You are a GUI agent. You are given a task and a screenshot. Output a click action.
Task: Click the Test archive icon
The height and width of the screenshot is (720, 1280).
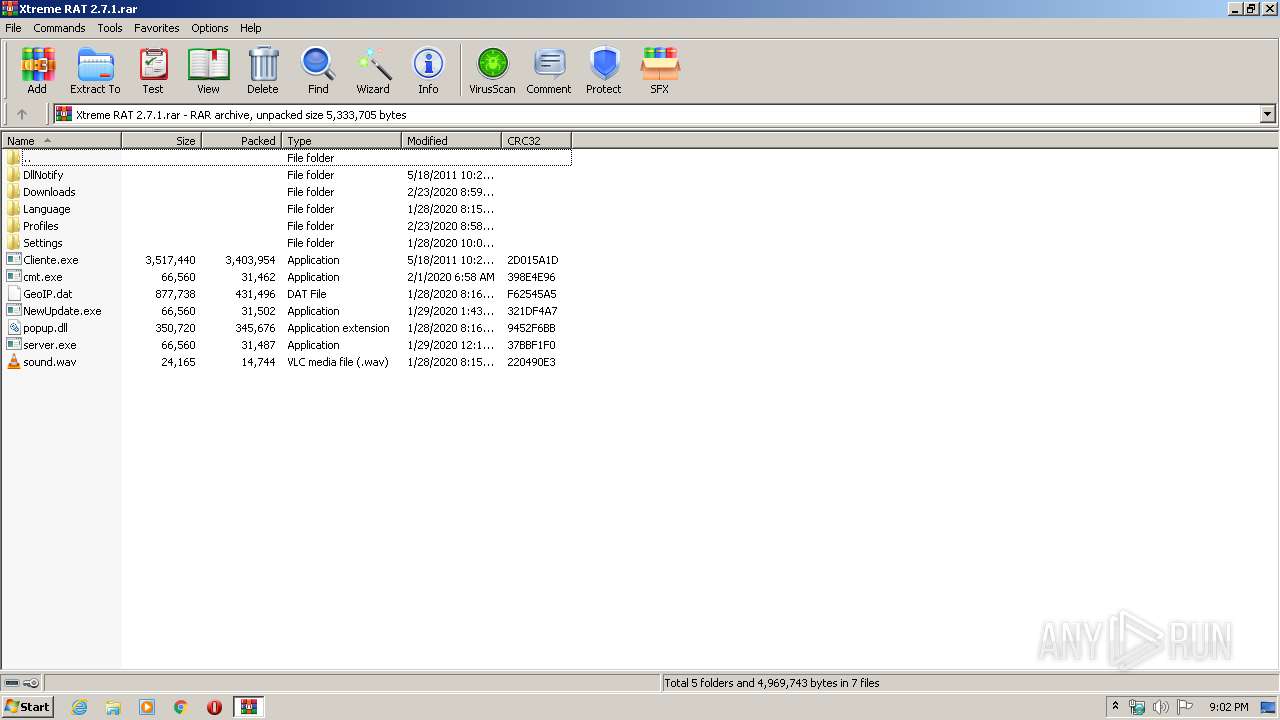tap(153, 70)
